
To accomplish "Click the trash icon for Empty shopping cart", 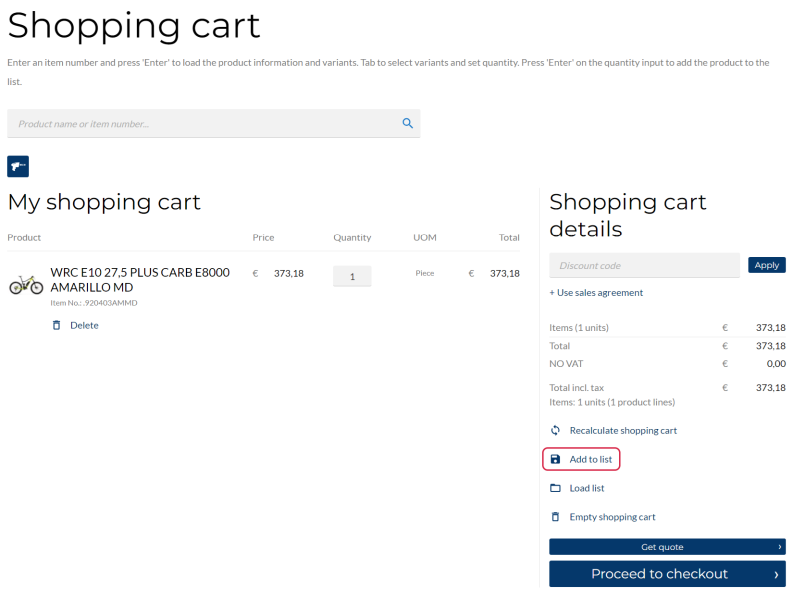I will [555, 517].
